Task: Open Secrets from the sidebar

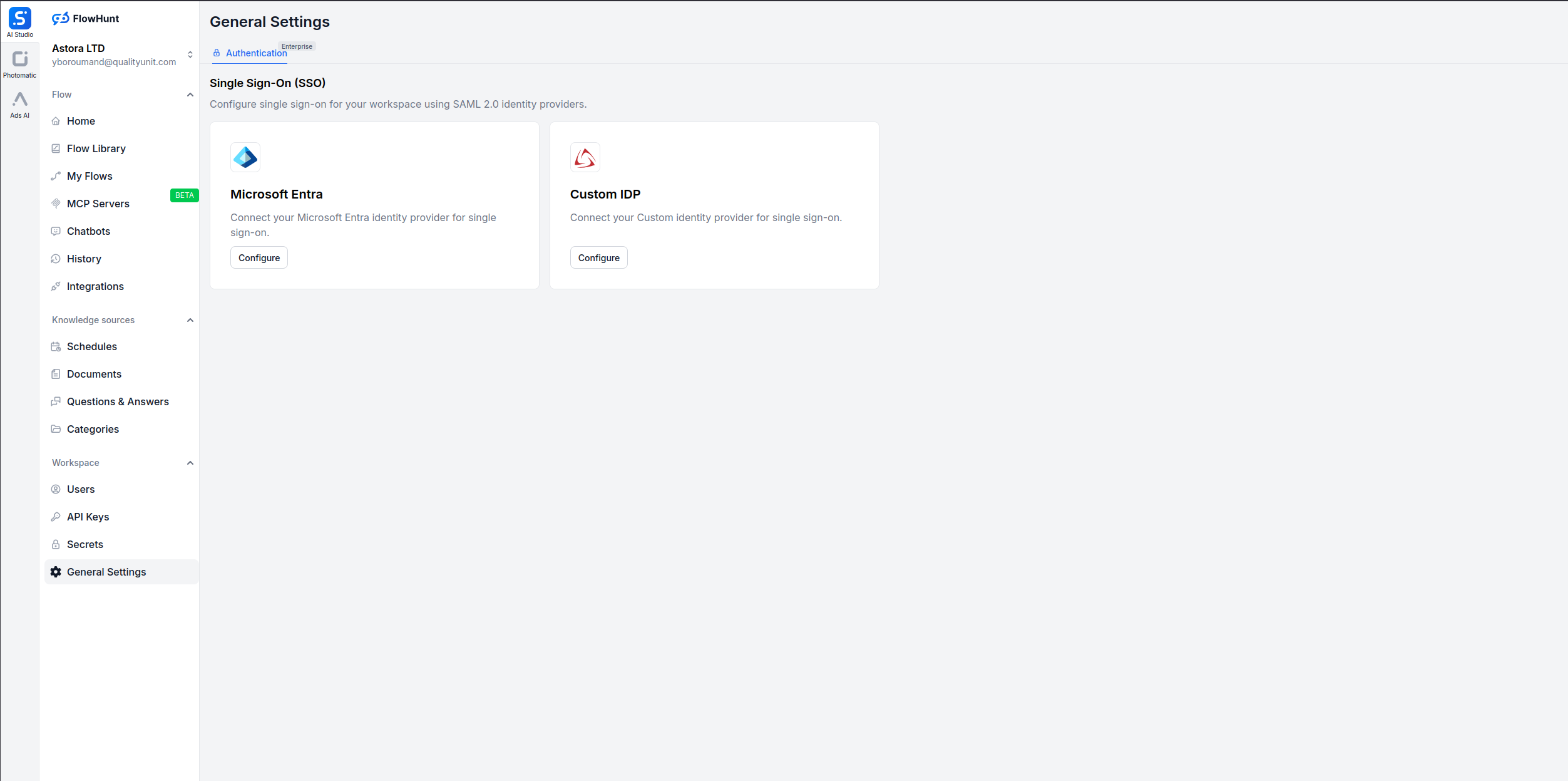Action: click(x=85, y=544)
